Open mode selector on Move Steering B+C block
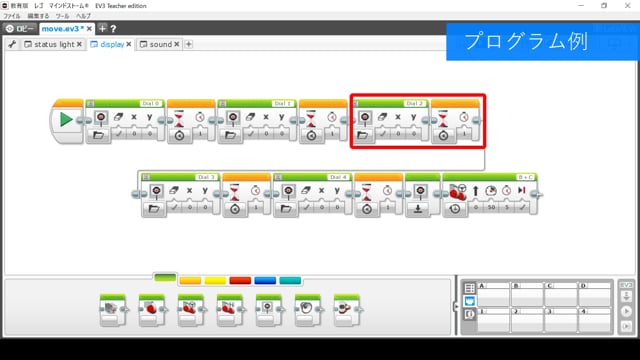Image resolution: width=640 pixels, height=360 pixels. click(455, 209)
